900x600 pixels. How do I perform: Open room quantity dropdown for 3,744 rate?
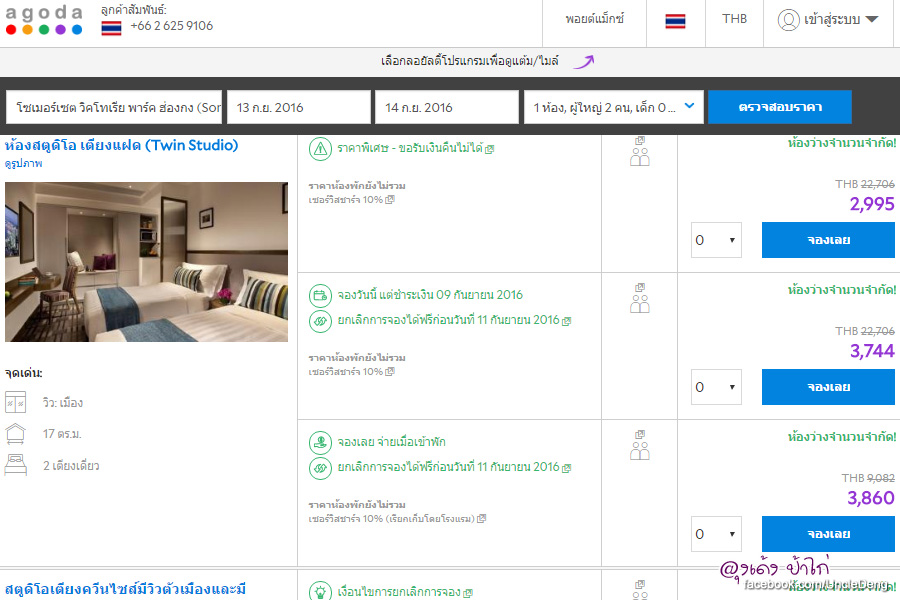tap(716, 387)
